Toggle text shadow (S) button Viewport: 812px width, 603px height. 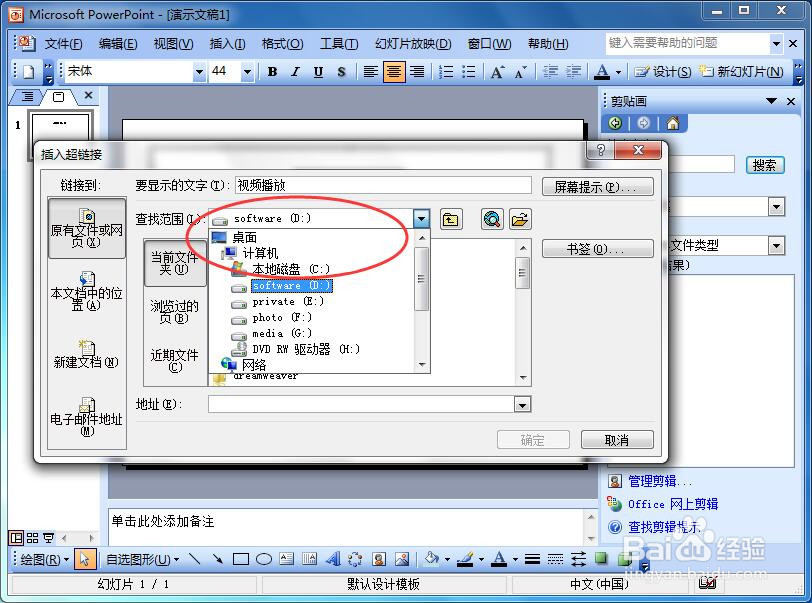click(x=341, y=72)
